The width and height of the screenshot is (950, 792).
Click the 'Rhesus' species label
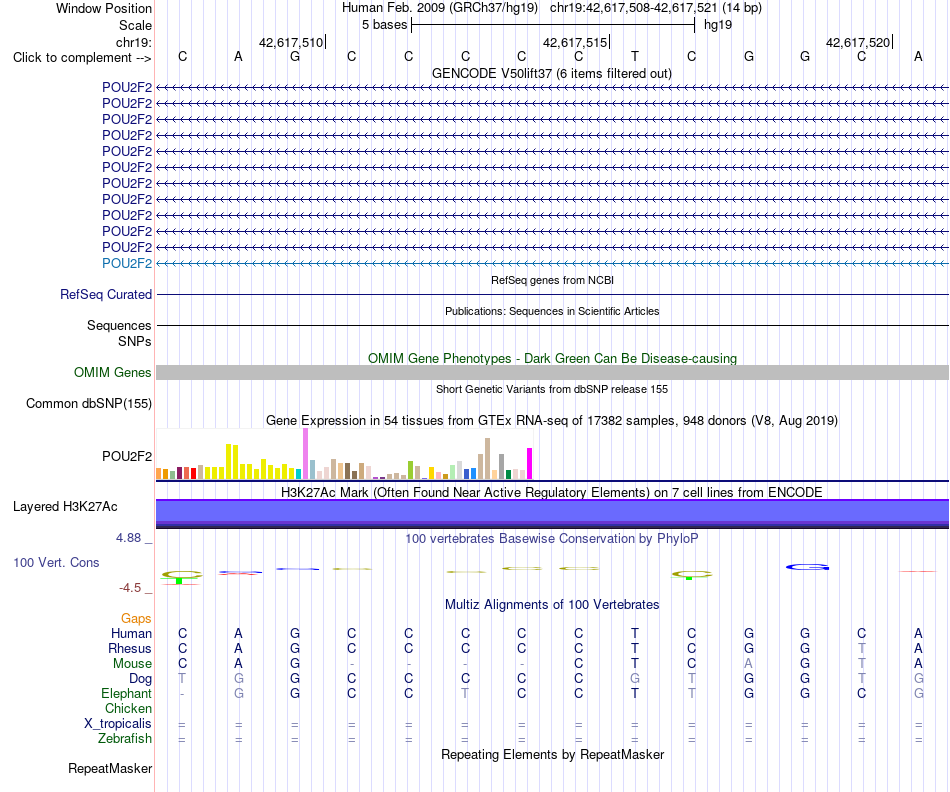point(130,648)
